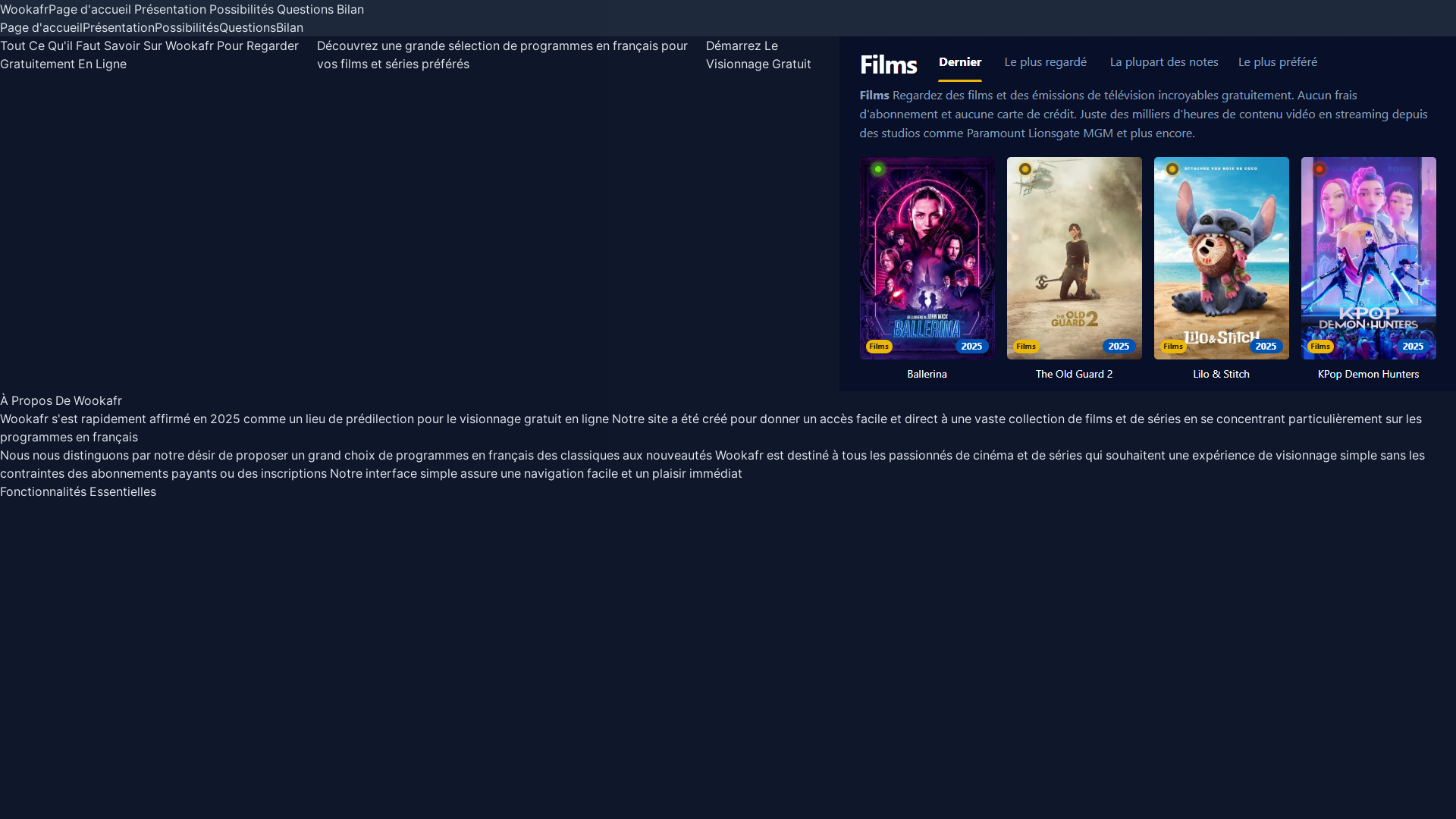Image resolution: width=1456 pixels, height=819 pixels.
Task: Click the Ballerina title text
Action: tap(927, 374)
